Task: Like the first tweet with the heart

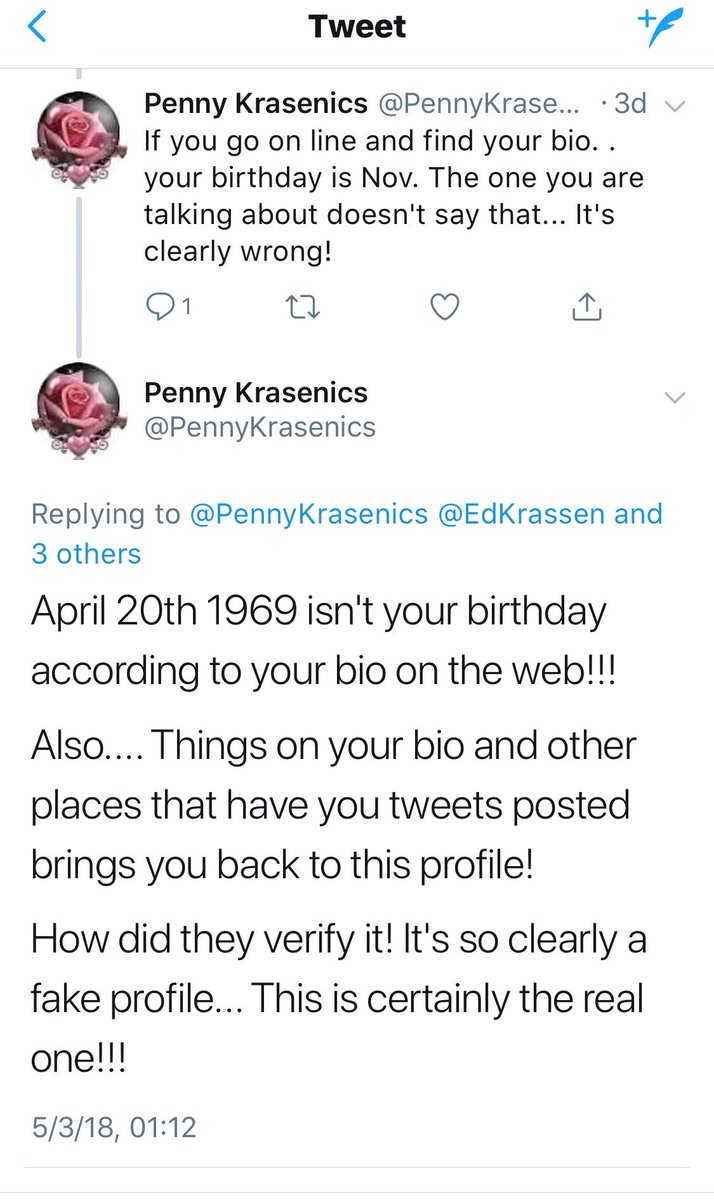Action: 443,309
